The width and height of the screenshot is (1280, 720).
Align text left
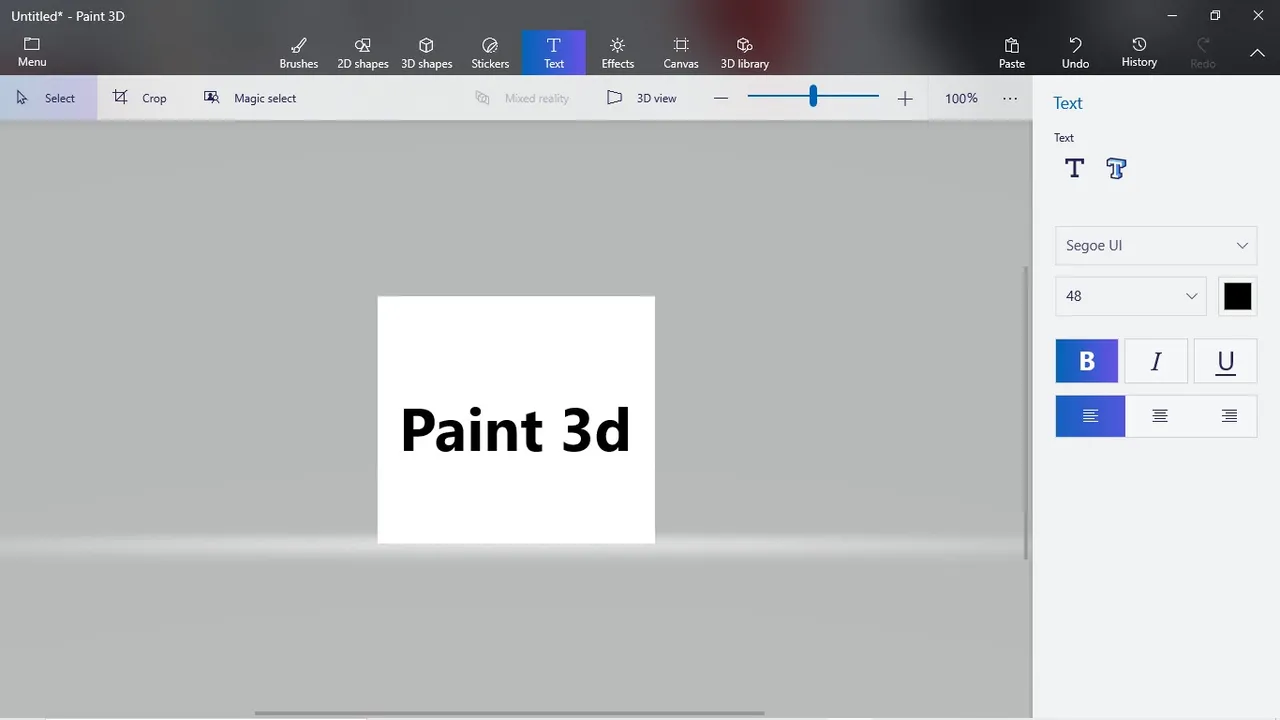tap(1090, 416)
